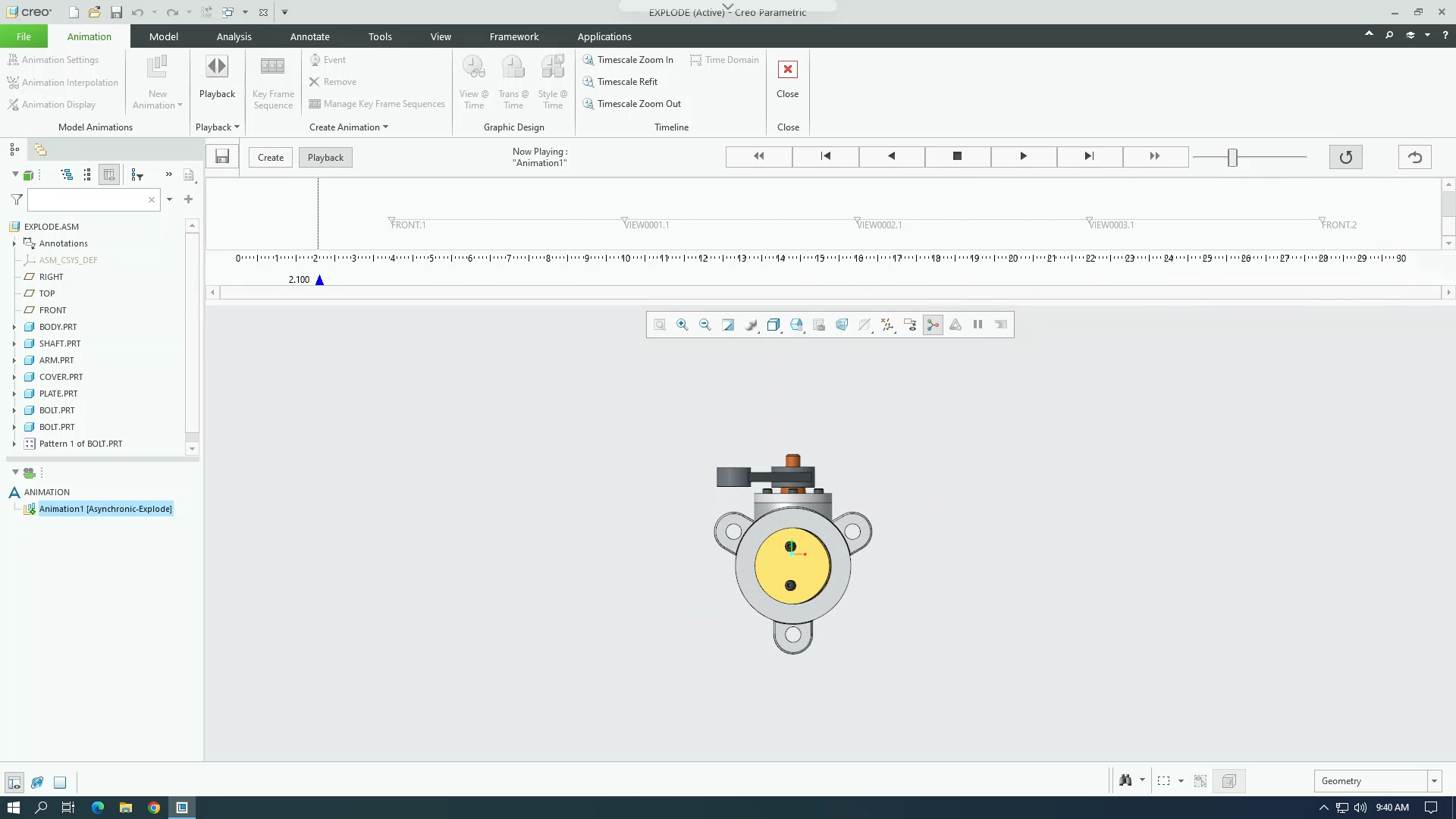Stop the animation playback
1456x819 pixels.
(957, 156)
